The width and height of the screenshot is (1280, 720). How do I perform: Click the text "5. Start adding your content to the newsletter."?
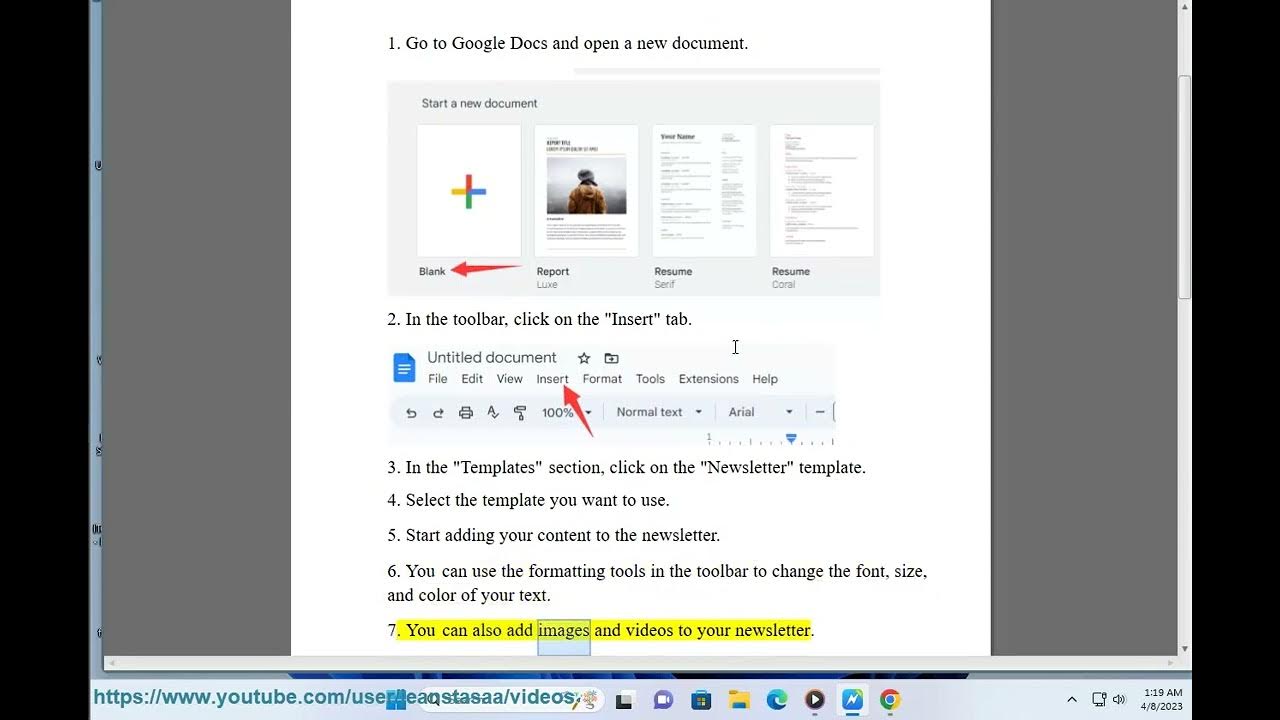(554, 535)
